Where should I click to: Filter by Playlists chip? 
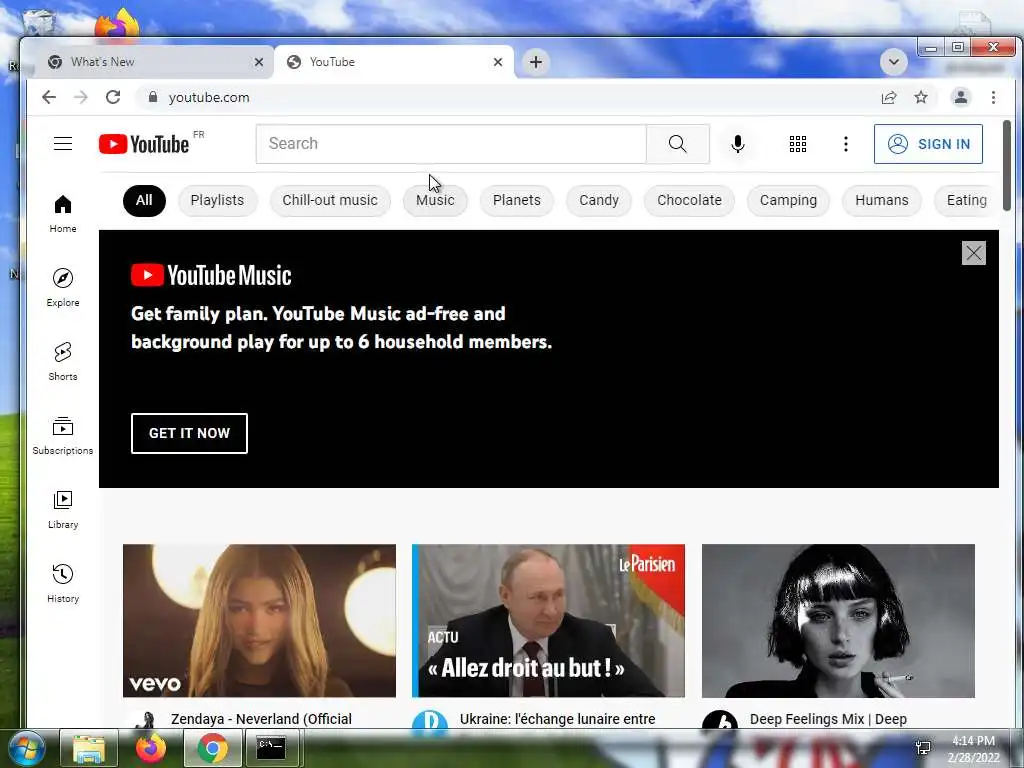point(217,200)
